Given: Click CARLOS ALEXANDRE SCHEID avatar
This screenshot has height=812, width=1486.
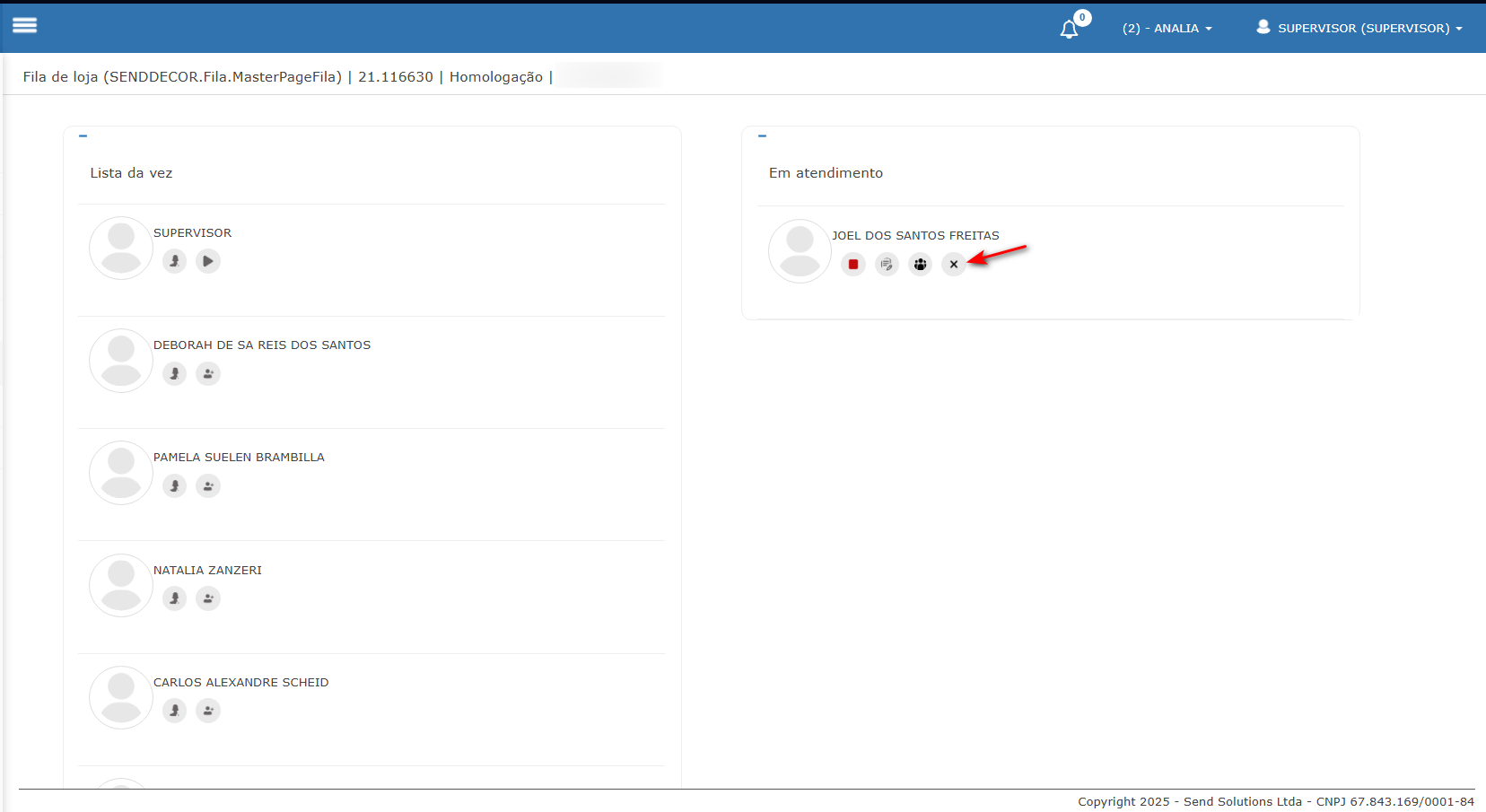Looking at the screenshot, I should 121,698.
